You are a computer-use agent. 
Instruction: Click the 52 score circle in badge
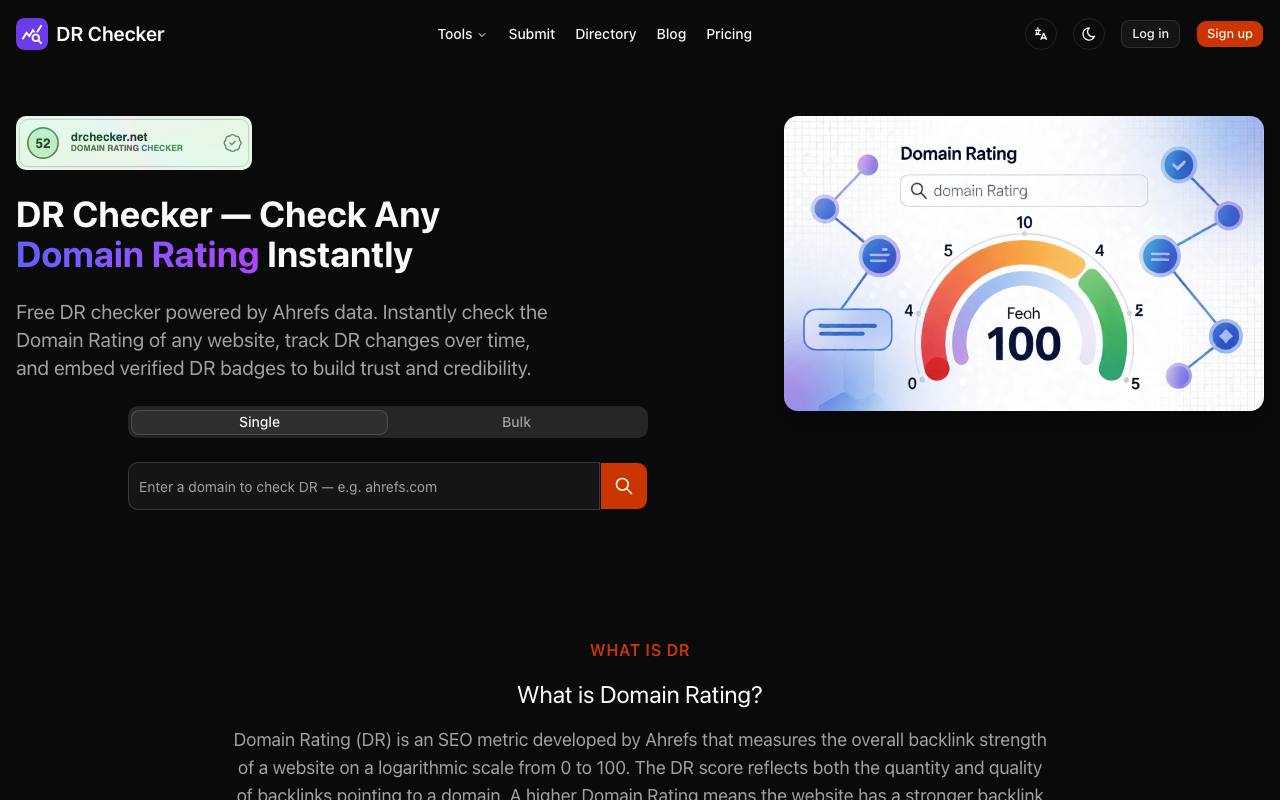click(x=43, y=143)
